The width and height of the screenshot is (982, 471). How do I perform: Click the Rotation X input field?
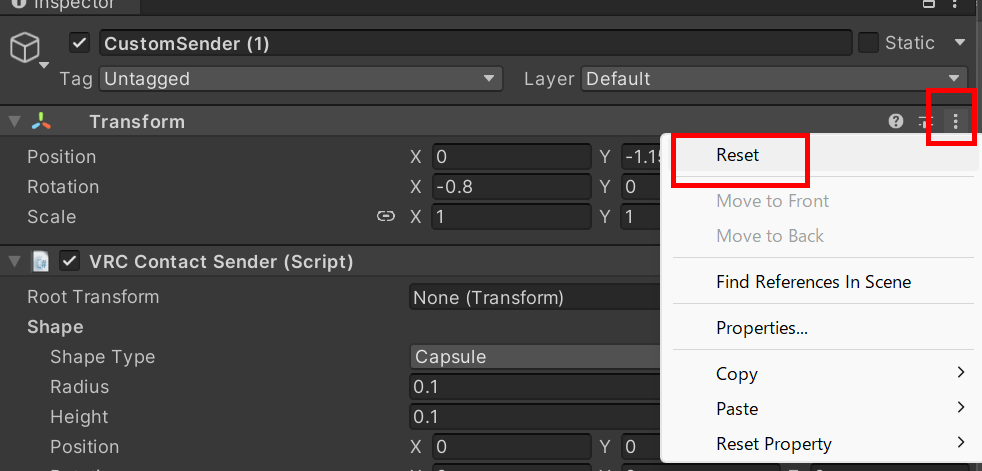pos(511,187)
